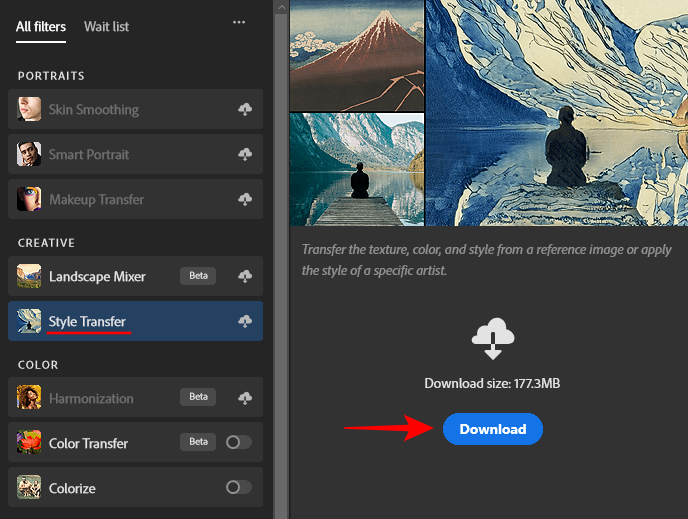Viewport: 688px width, 519px height.
Task: Select the Colorize filter label
Action: [x=72, y=488]
